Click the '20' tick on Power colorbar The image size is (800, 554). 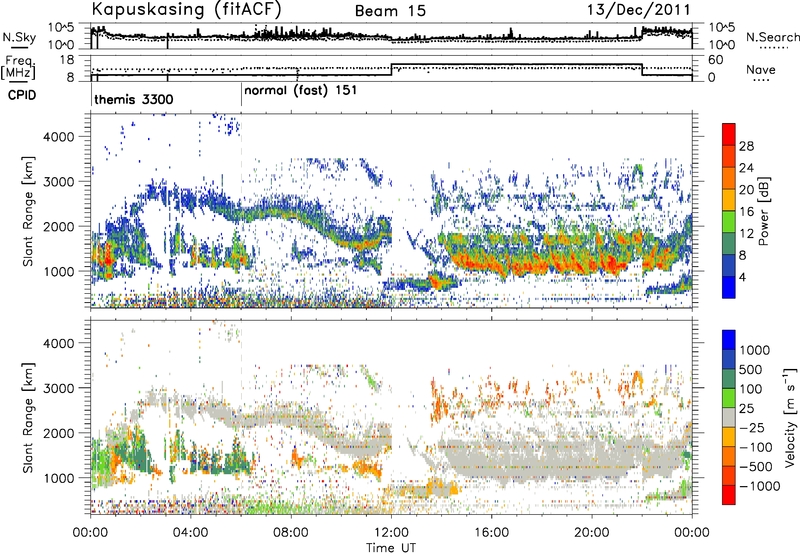(746, 190)
